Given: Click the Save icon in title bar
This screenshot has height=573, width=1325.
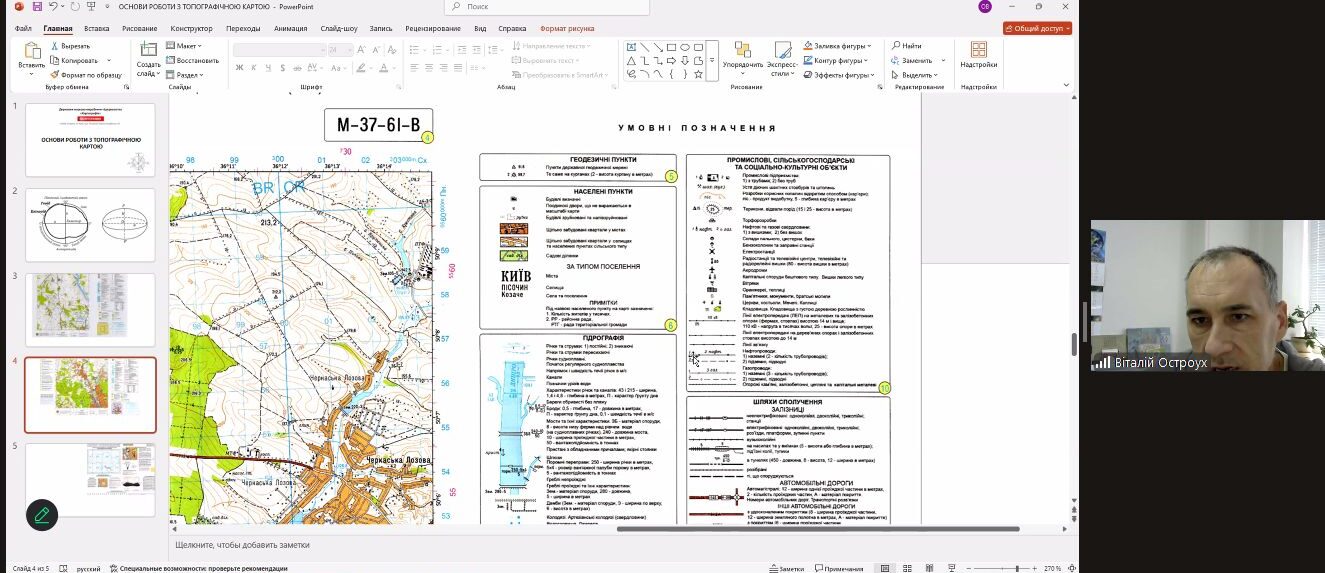Looking at the screenshot, I should (39, 7).
